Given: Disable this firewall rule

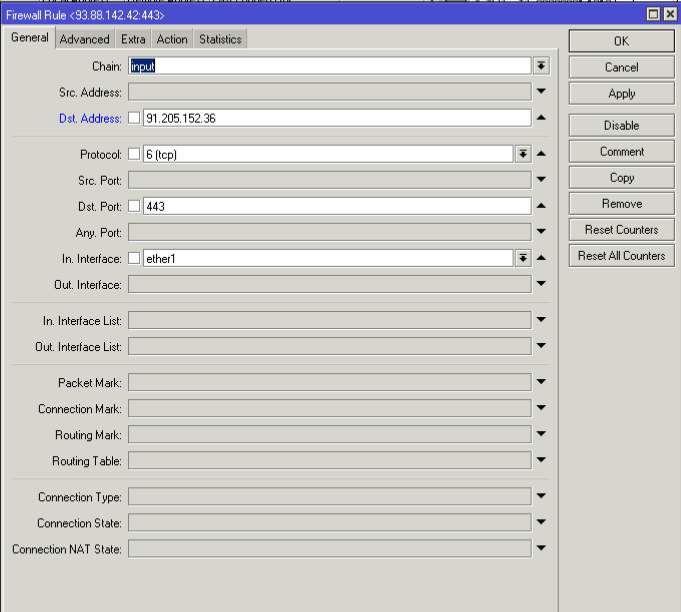Looking at the screenshot, I should coord(621,126).
